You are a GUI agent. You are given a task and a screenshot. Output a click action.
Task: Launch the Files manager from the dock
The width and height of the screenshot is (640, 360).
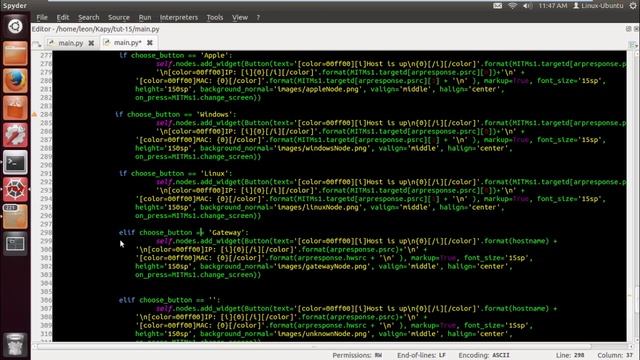pyautogui.click(x=15, y=53)
